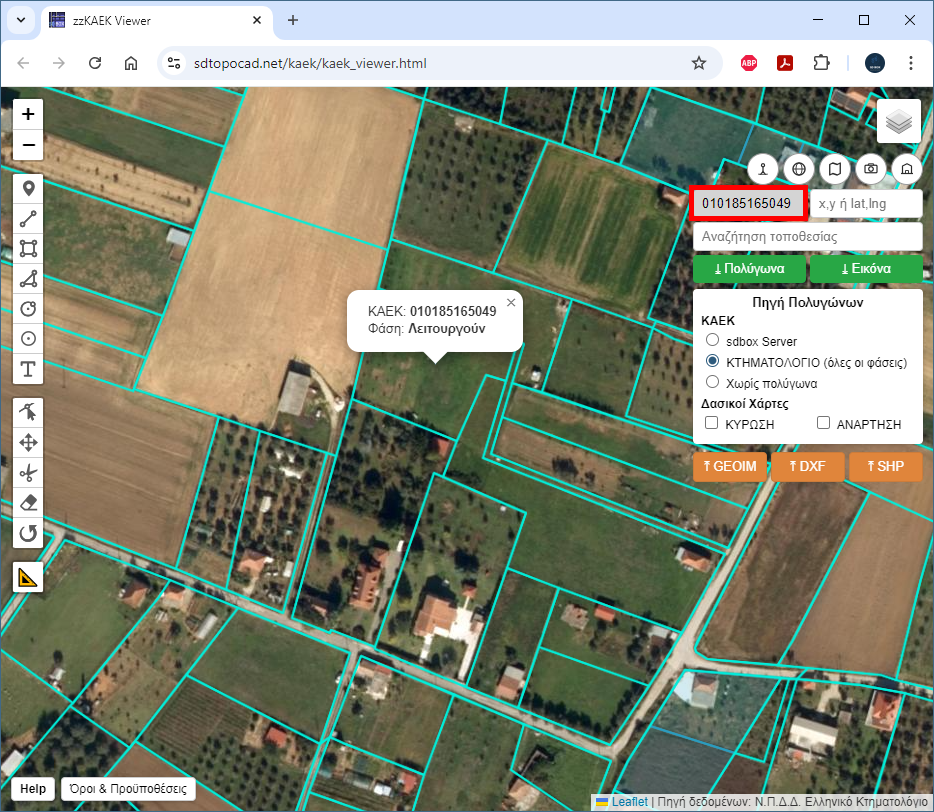
Task: Open the measurement triangle ruler tool
Action: point(28,577)
